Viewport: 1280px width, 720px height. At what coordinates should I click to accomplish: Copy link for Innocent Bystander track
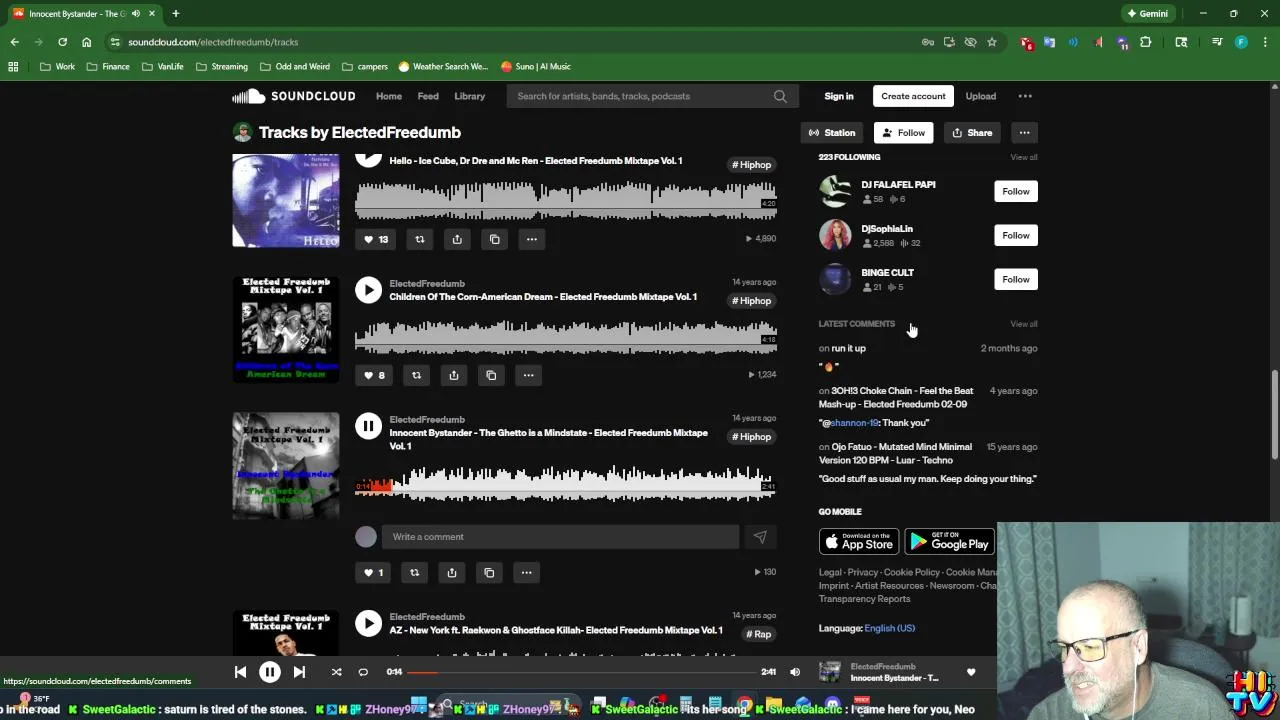click(x=488, y=572)
